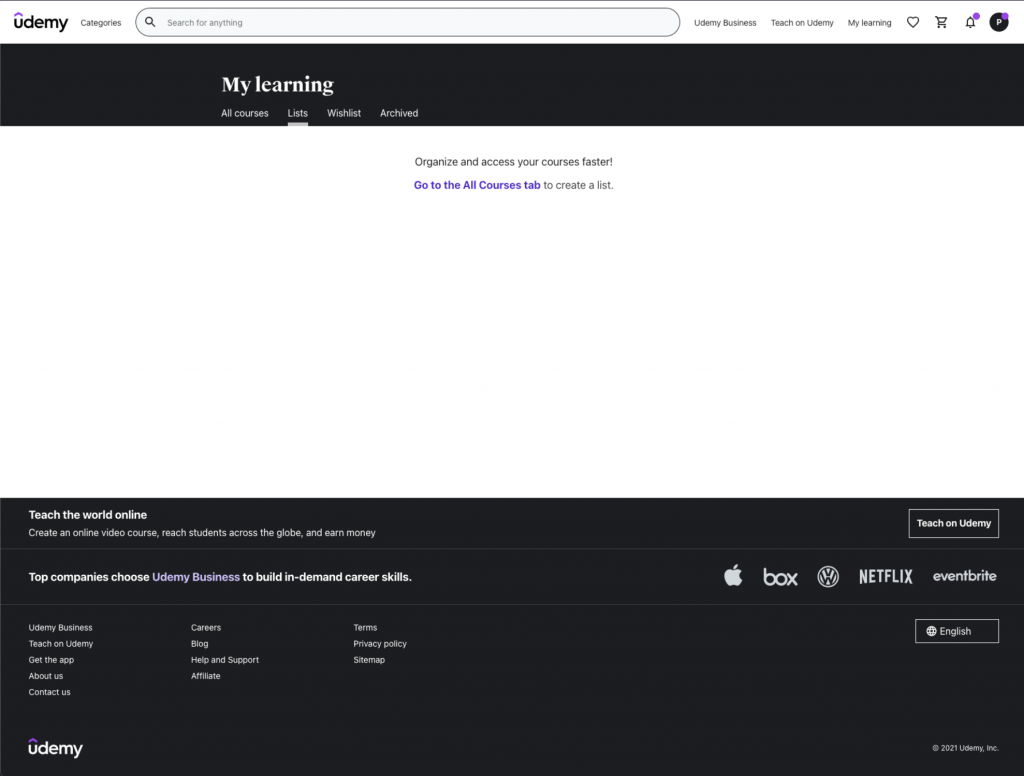Click the Udemy logo in header
This screenshot has width=1024, height=776.
(40, 22)
